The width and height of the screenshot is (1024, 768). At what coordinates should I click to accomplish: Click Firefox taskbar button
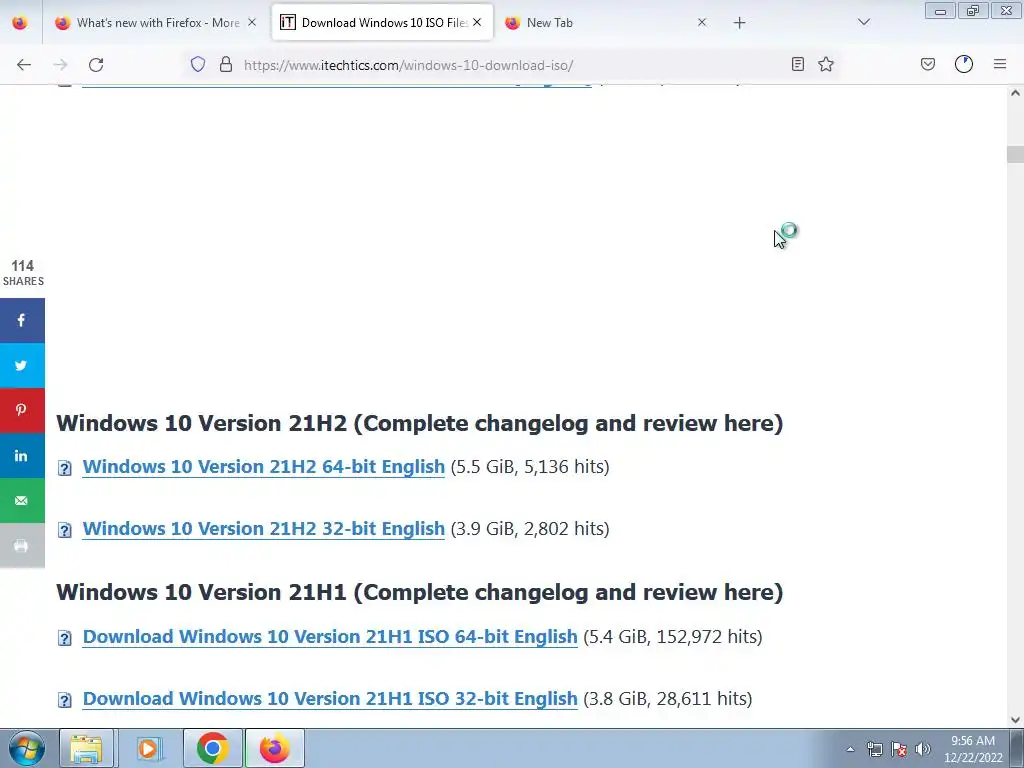[x=274, y=748]
